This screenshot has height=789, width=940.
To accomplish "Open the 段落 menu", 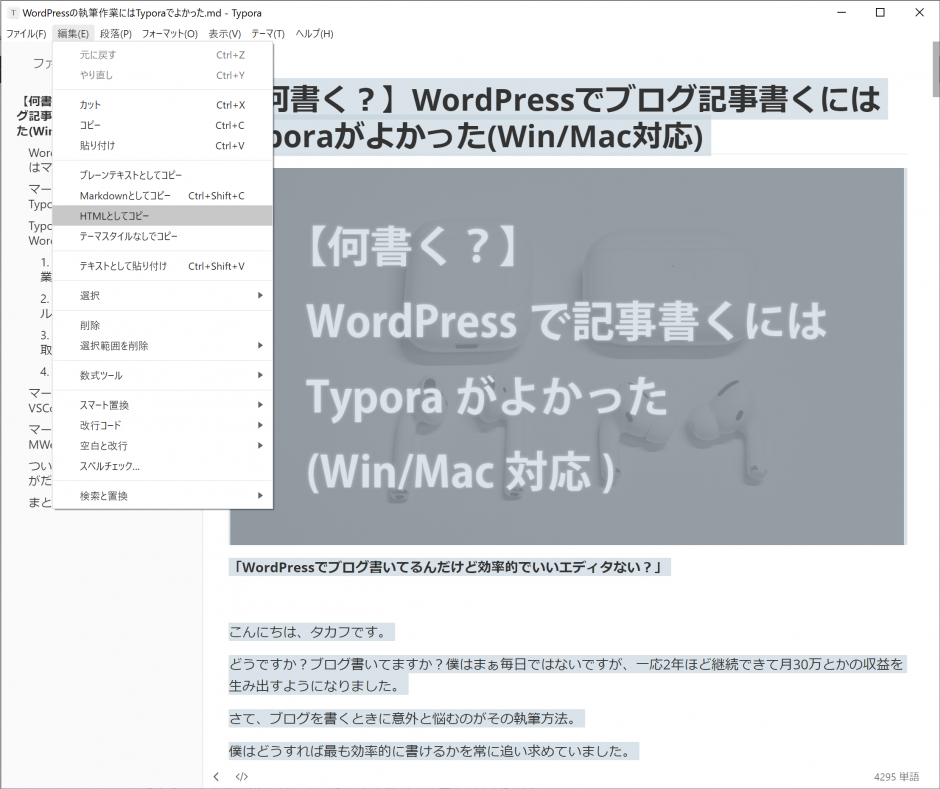I will point(113,33).
